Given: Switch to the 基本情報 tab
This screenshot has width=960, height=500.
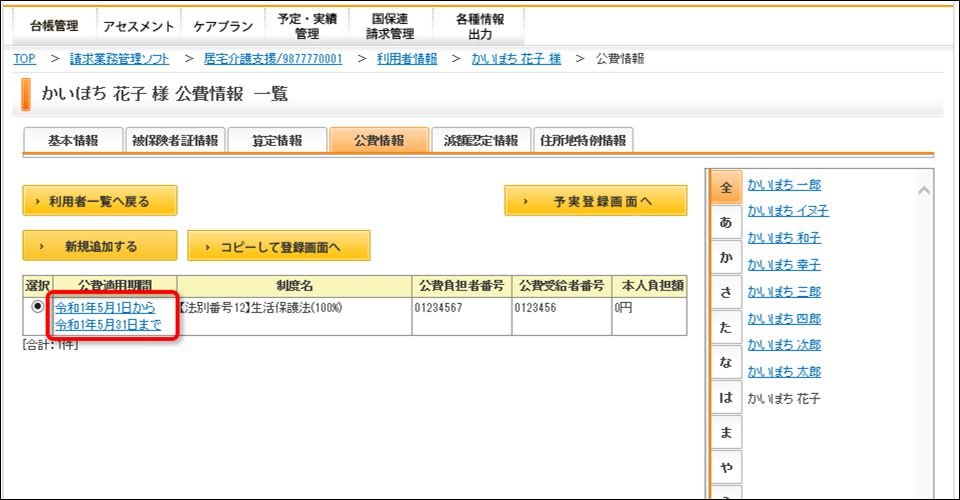Looking at the screenshot, I should (73, 140).
